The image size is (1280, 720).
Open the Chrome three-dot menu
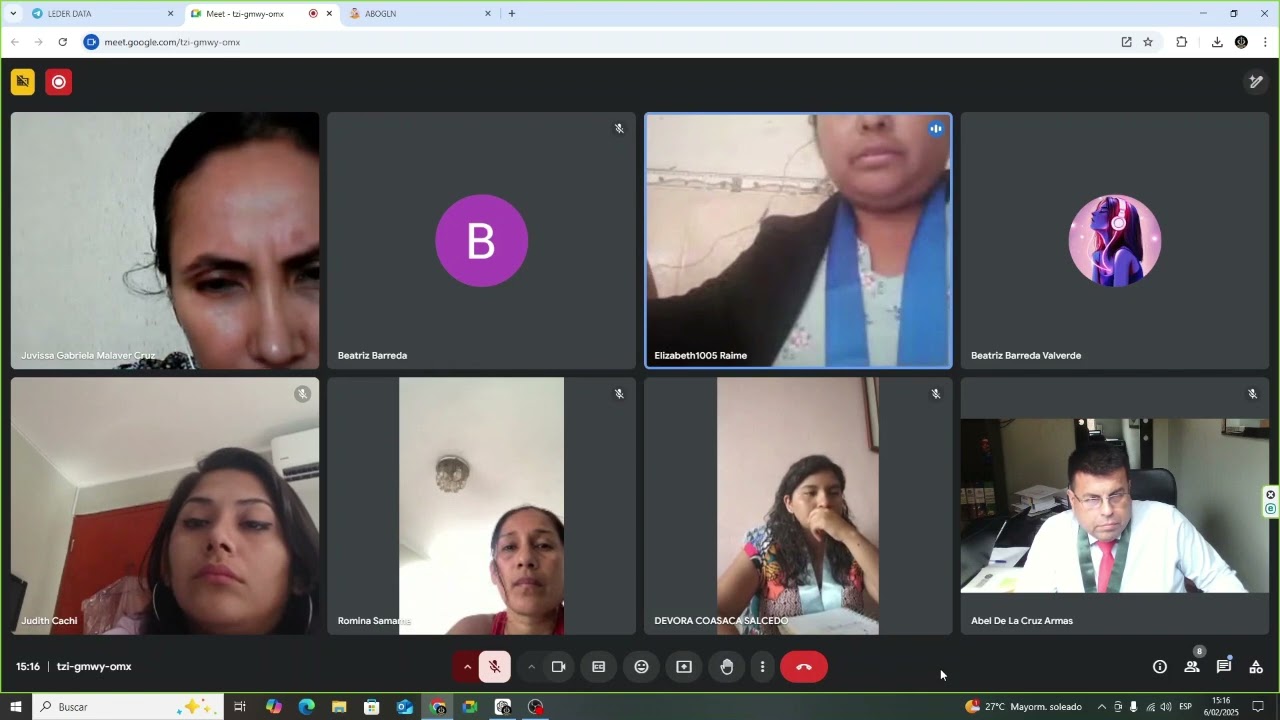point(1266,42)
